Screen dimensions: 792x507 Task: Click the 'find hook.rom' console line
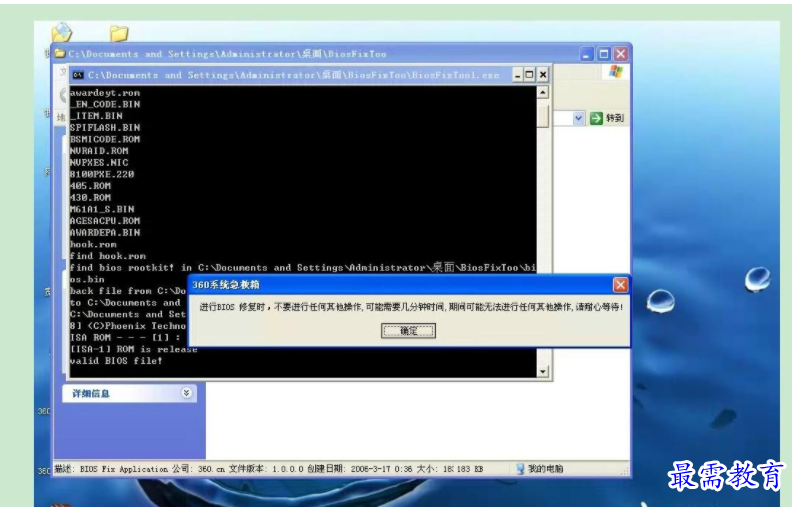(108, 256)
